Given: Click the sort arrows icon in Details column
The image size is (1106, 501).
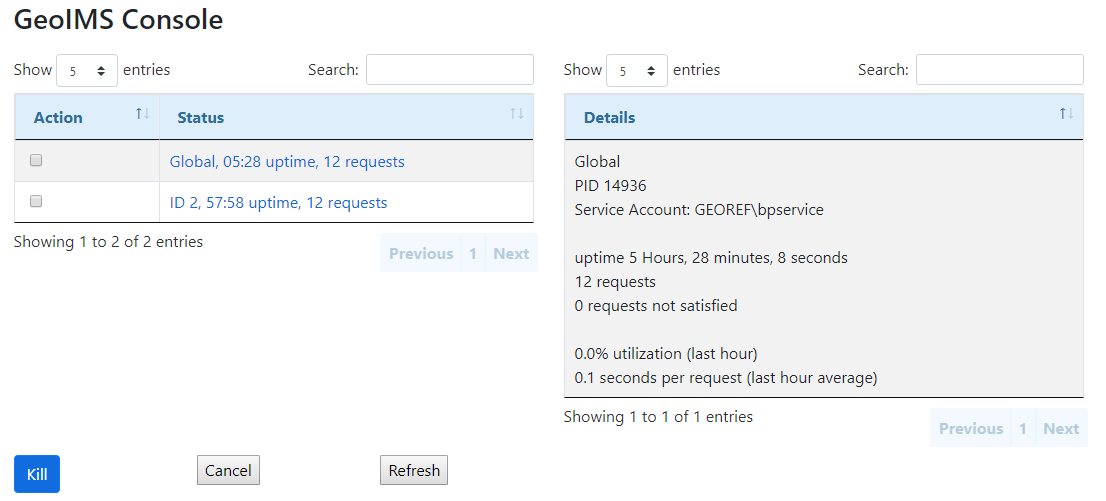Looking at the screenshot, I should 1066,114.
